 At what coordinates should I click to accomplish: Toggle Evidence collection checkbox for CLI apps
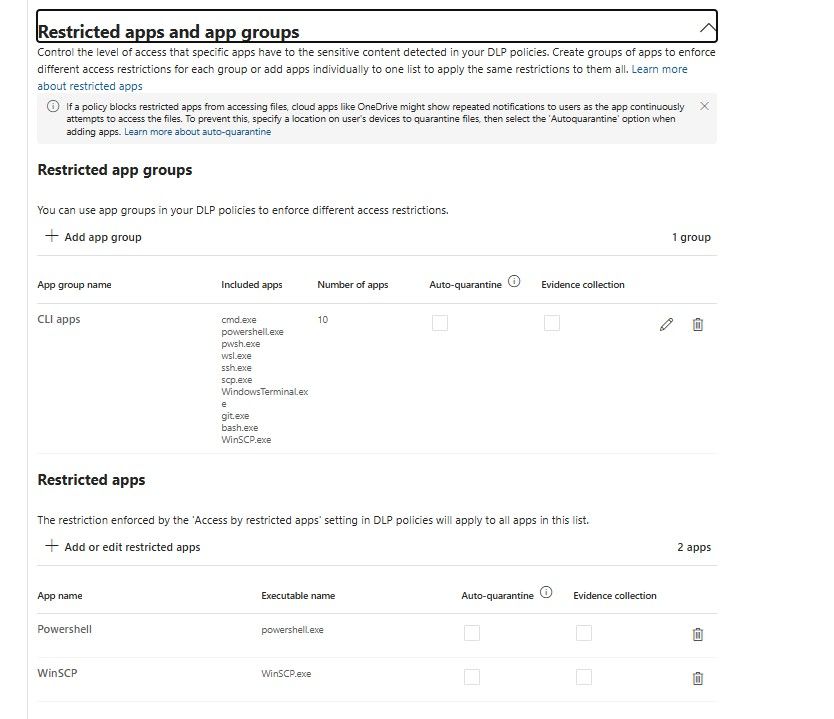(x=552, y=323)
